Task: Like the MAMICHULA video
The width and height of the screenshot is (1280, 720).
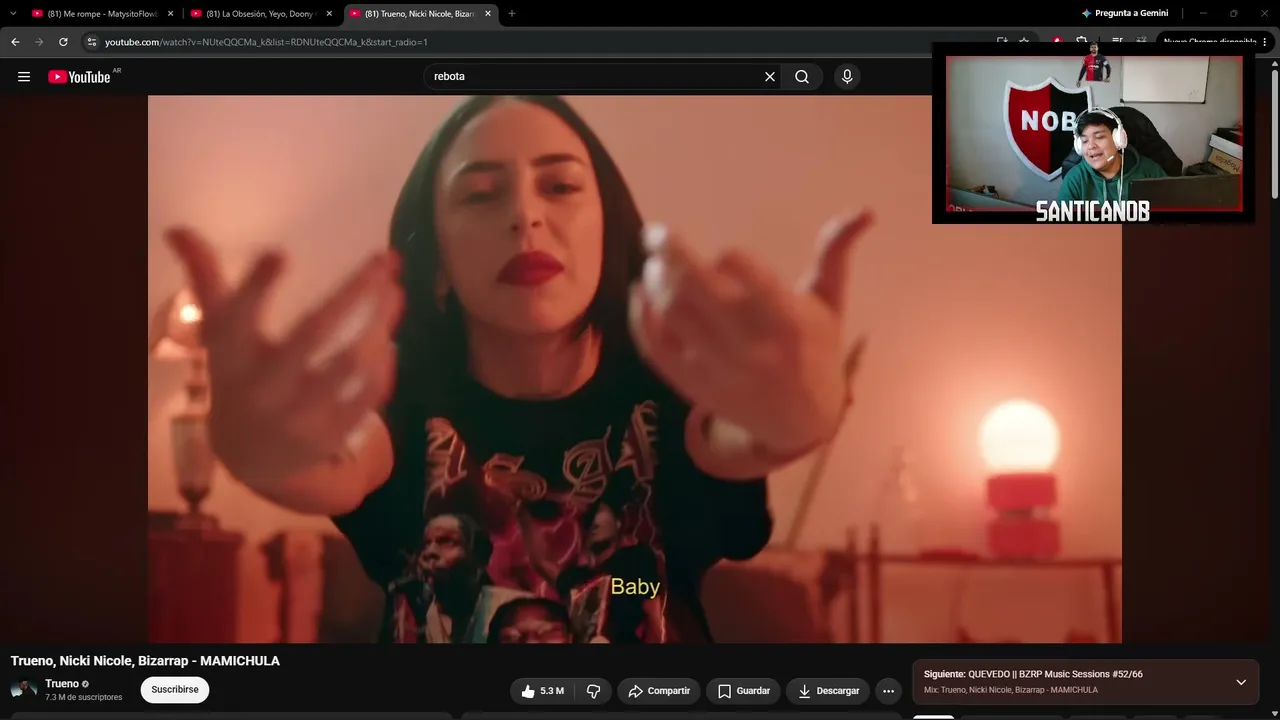Action: point(541,691)
